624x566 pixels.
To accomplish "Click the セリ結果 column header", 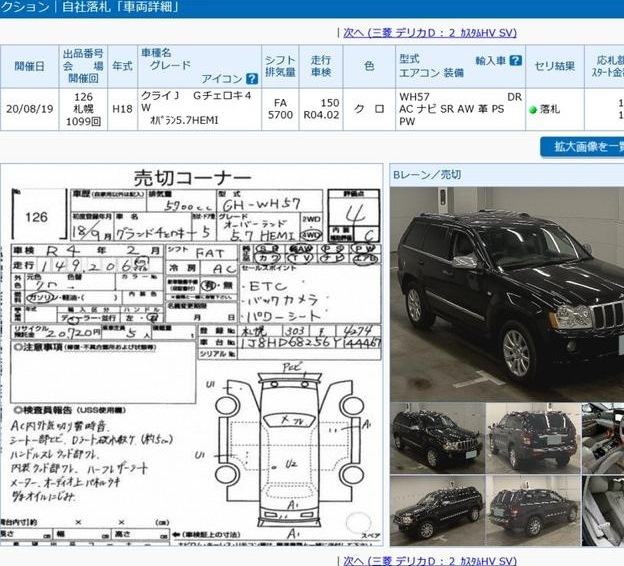I will click(x=555, y=66).
